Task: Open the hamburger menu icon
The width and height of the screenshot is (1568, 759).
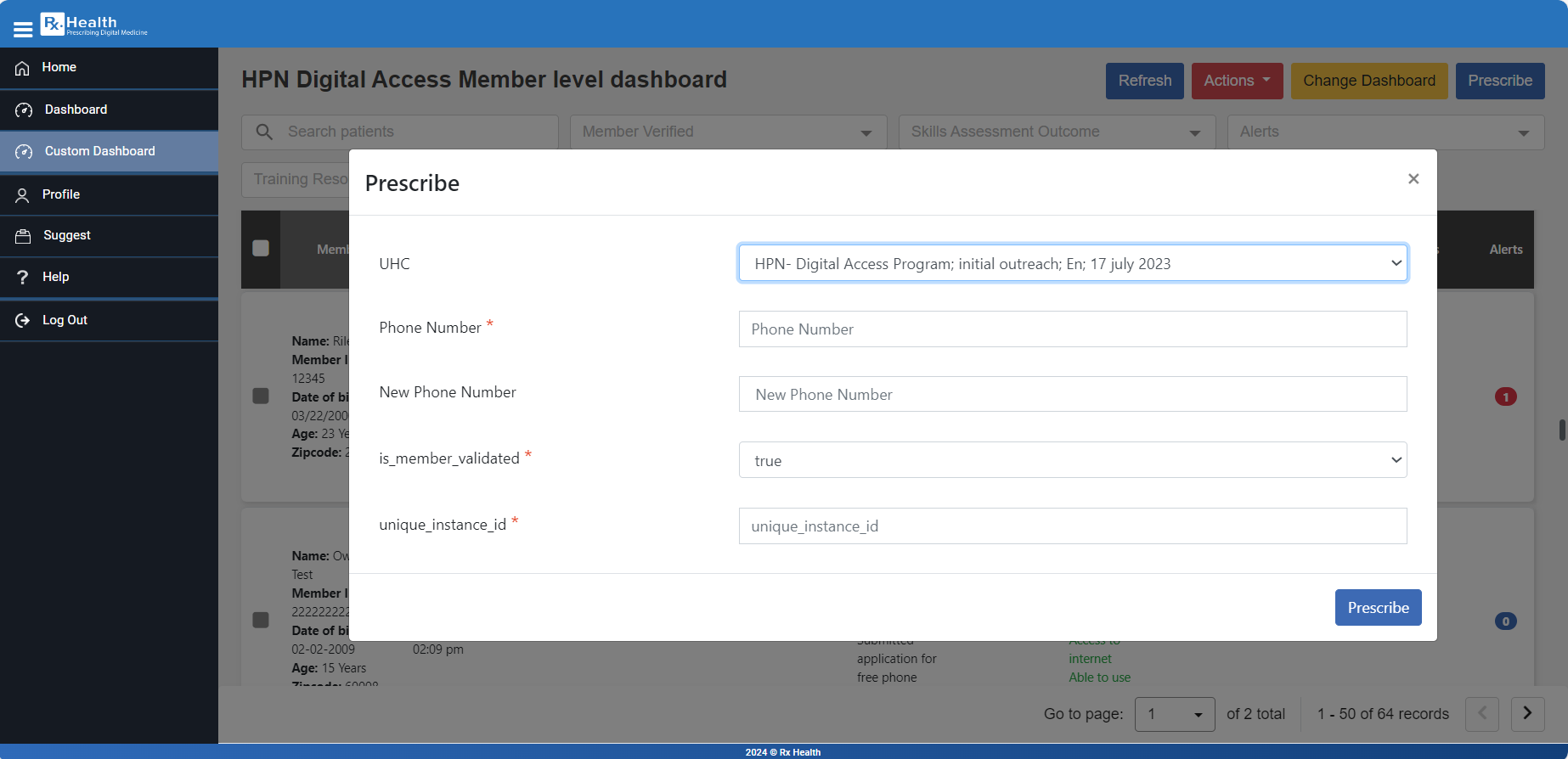Action: pyautogui.click(x=23, y=28)
